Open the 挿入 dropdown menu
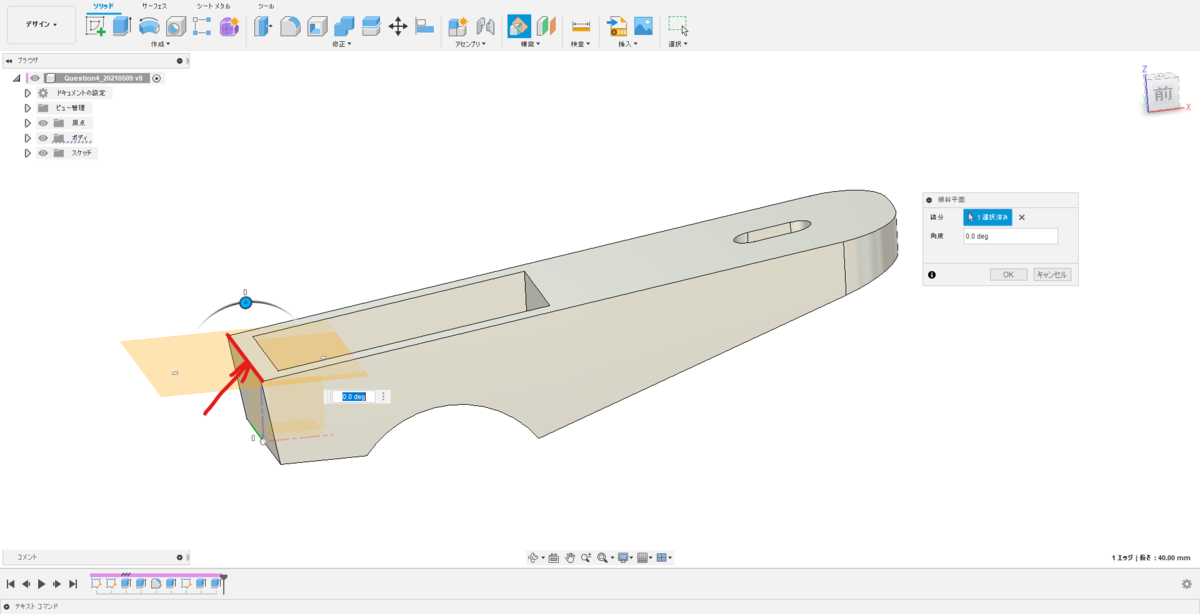This screenshot has height=614, width=1200. 630,44
